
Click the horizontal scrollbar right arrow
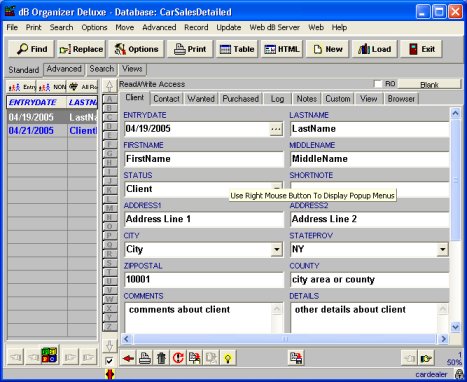(x=443, y=339)
